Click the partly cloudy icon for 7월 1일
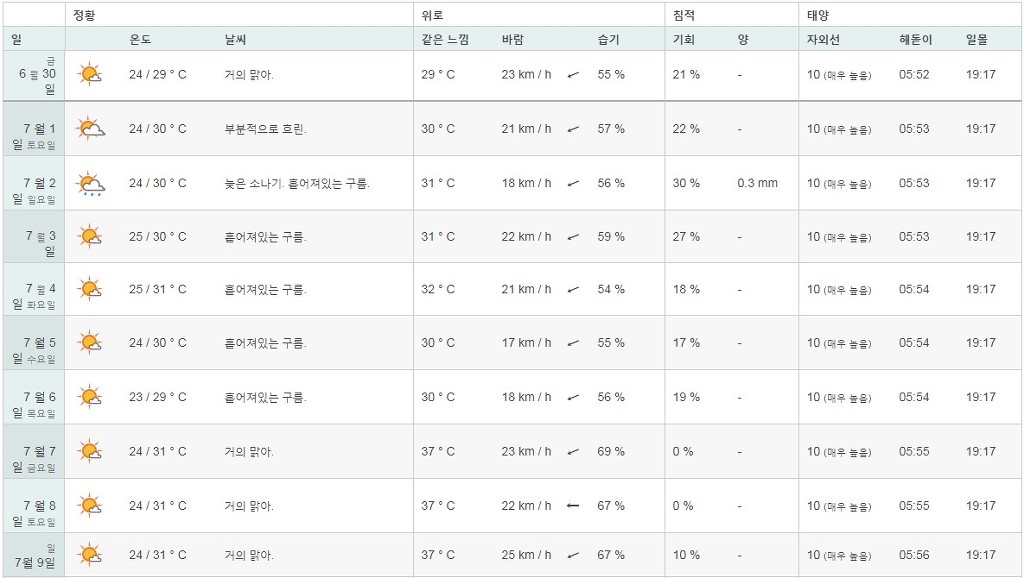 90,129
